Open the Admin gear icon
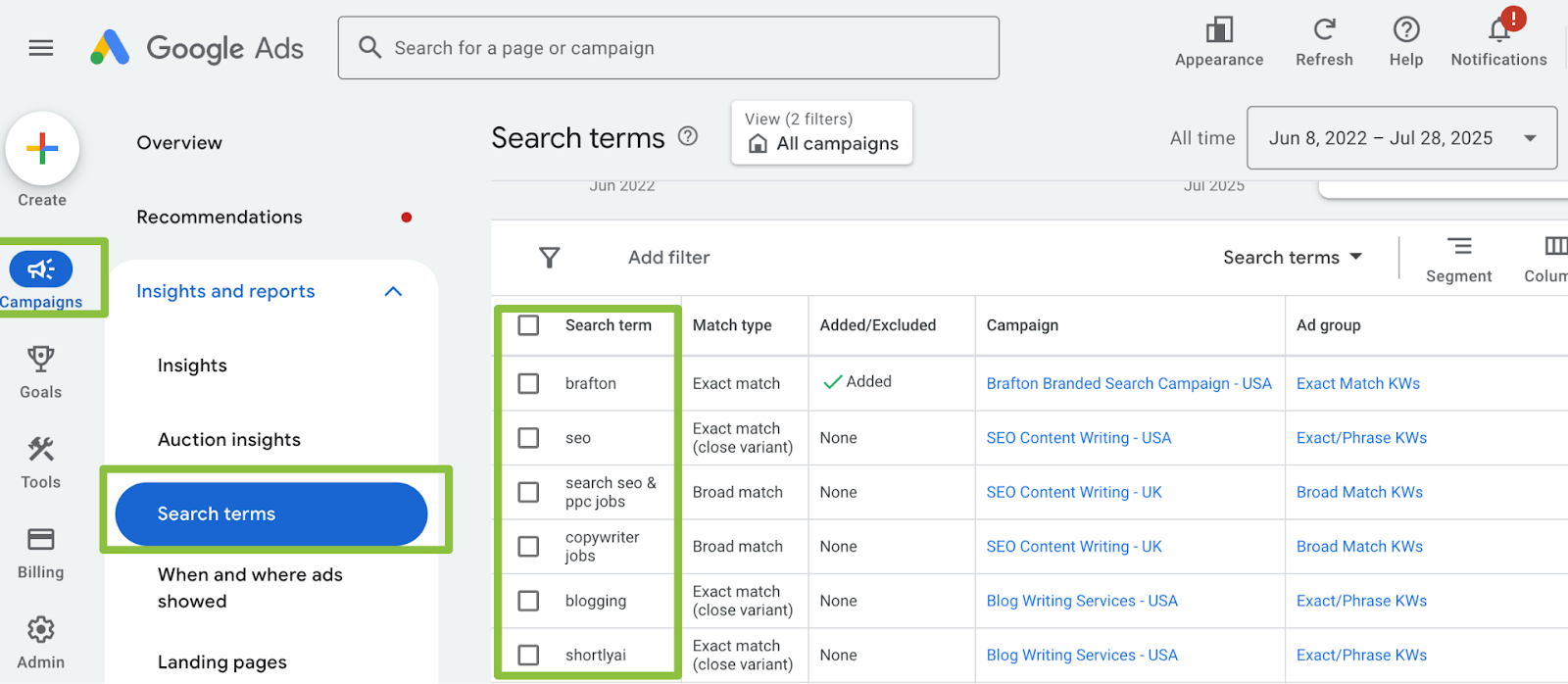Image resolution: width=1568 pixels, height=684 pixels. tap(41, 630)
